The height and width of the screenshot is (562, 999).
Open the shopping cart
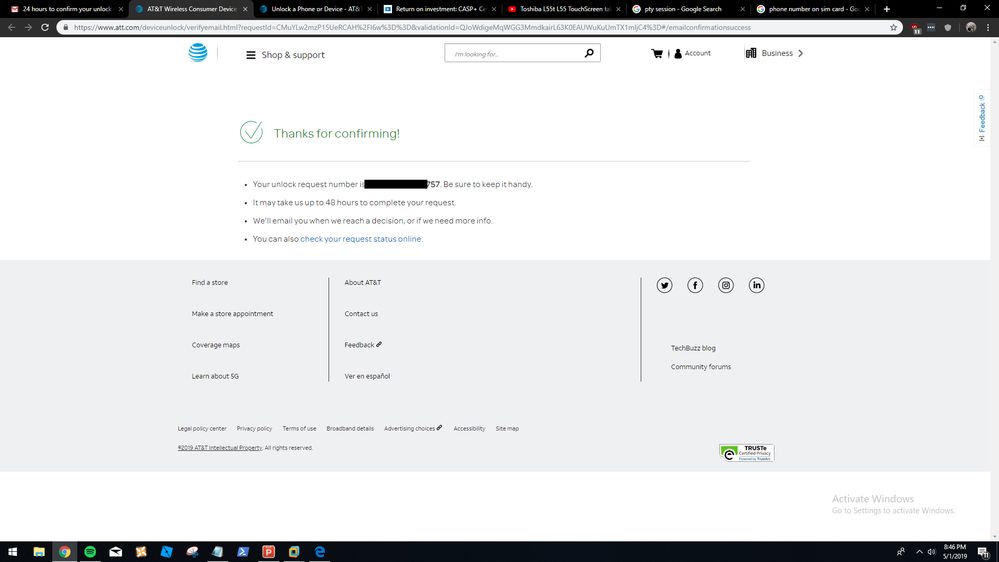pos(657,54)
